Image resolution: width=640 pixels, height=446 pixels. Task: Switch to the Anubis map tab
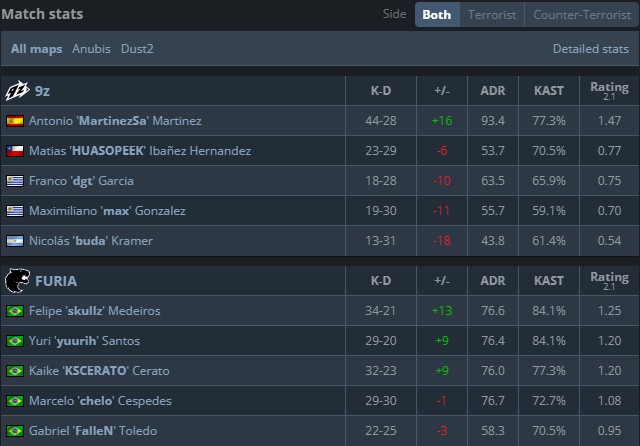[91, 48]
